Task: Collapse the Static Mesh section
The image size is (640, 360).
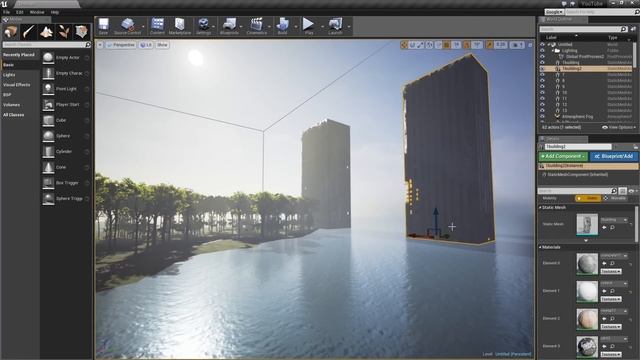Action: click(x=540, y=207)
